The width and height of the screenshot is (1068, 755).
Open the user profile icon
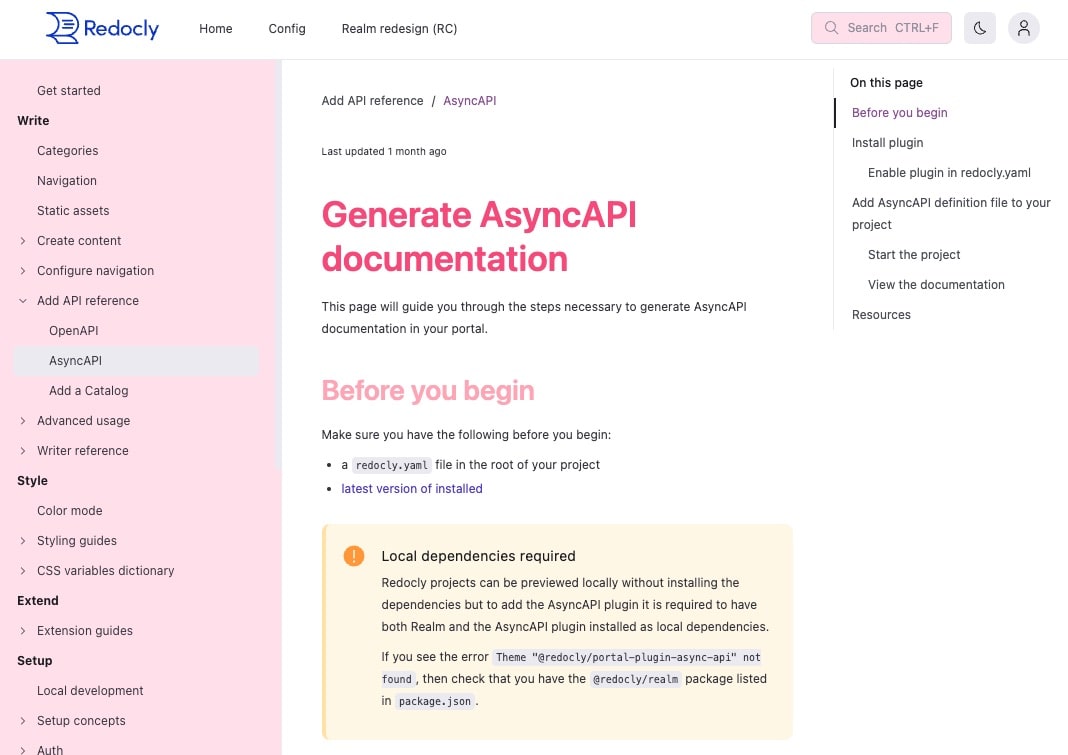(1023, 28)
